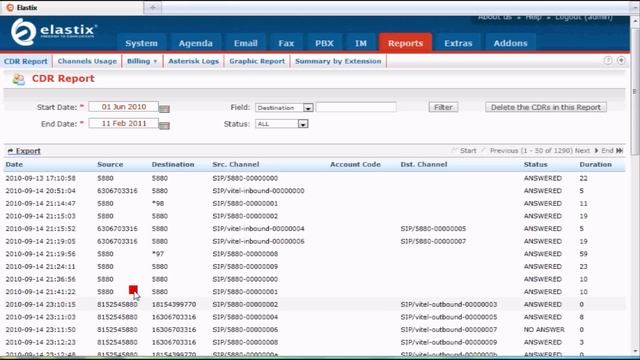The image size is (640, 360).
Task: Click the Account Code column header
Action: click(x=355, y=164)
